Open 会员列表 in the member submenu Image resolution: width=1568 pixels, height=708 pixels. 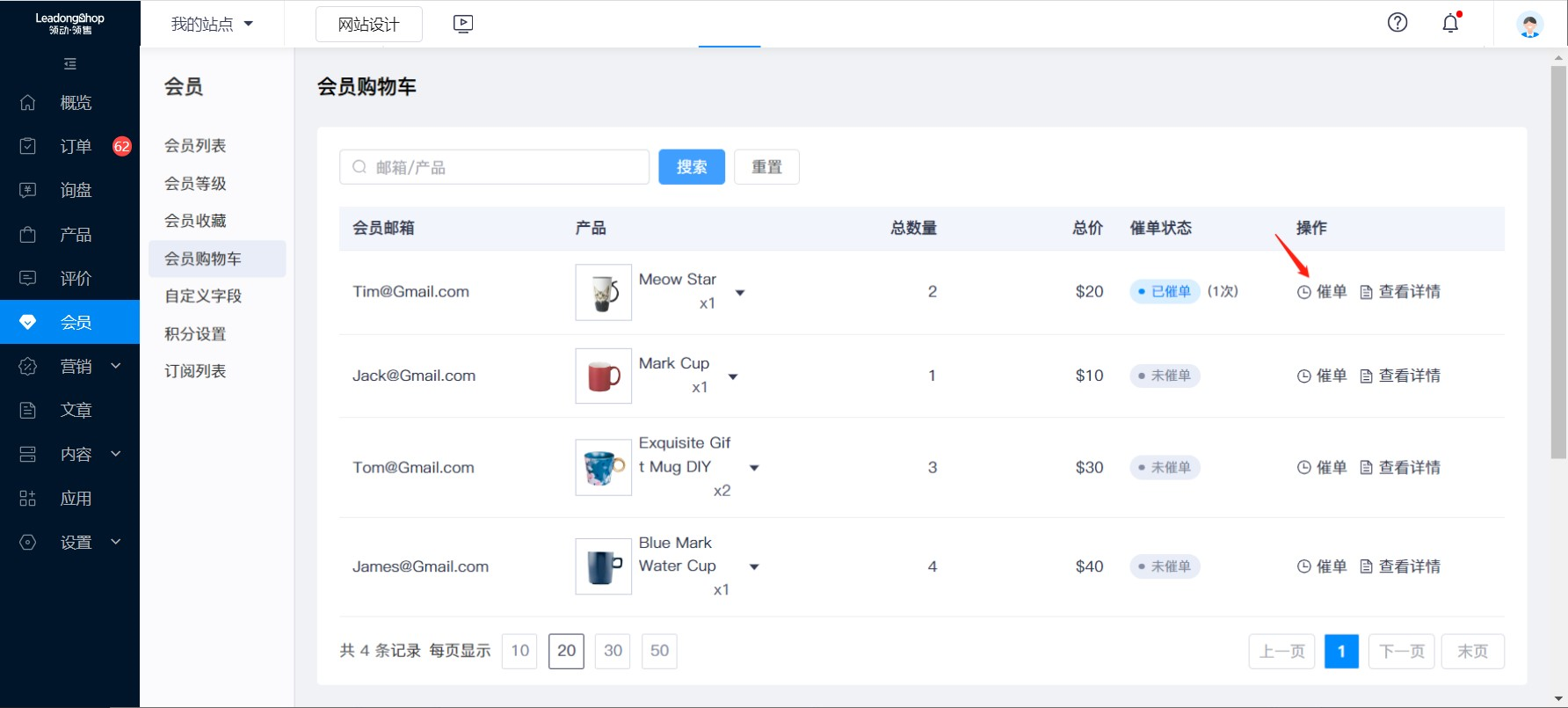click(x=195, y=146)
